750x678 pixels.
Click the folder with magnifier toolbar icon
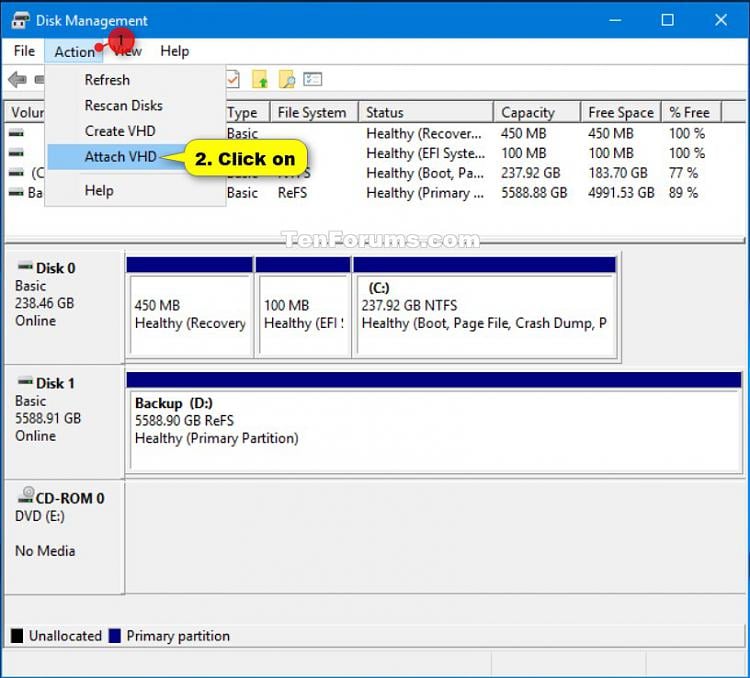pos(287,79)
